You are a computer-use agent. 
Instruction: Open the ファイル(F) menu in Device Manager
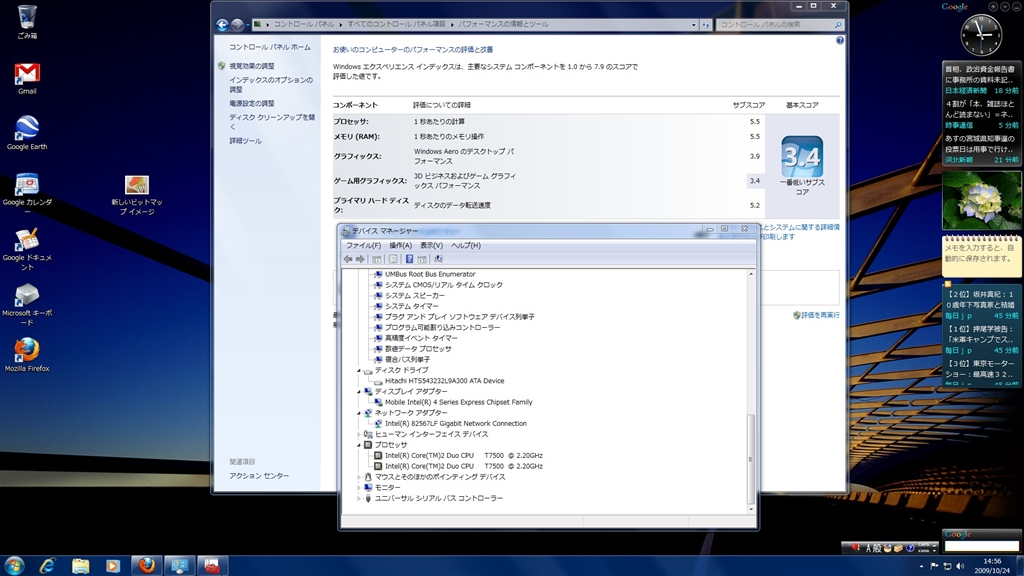(x=363, y=245)
